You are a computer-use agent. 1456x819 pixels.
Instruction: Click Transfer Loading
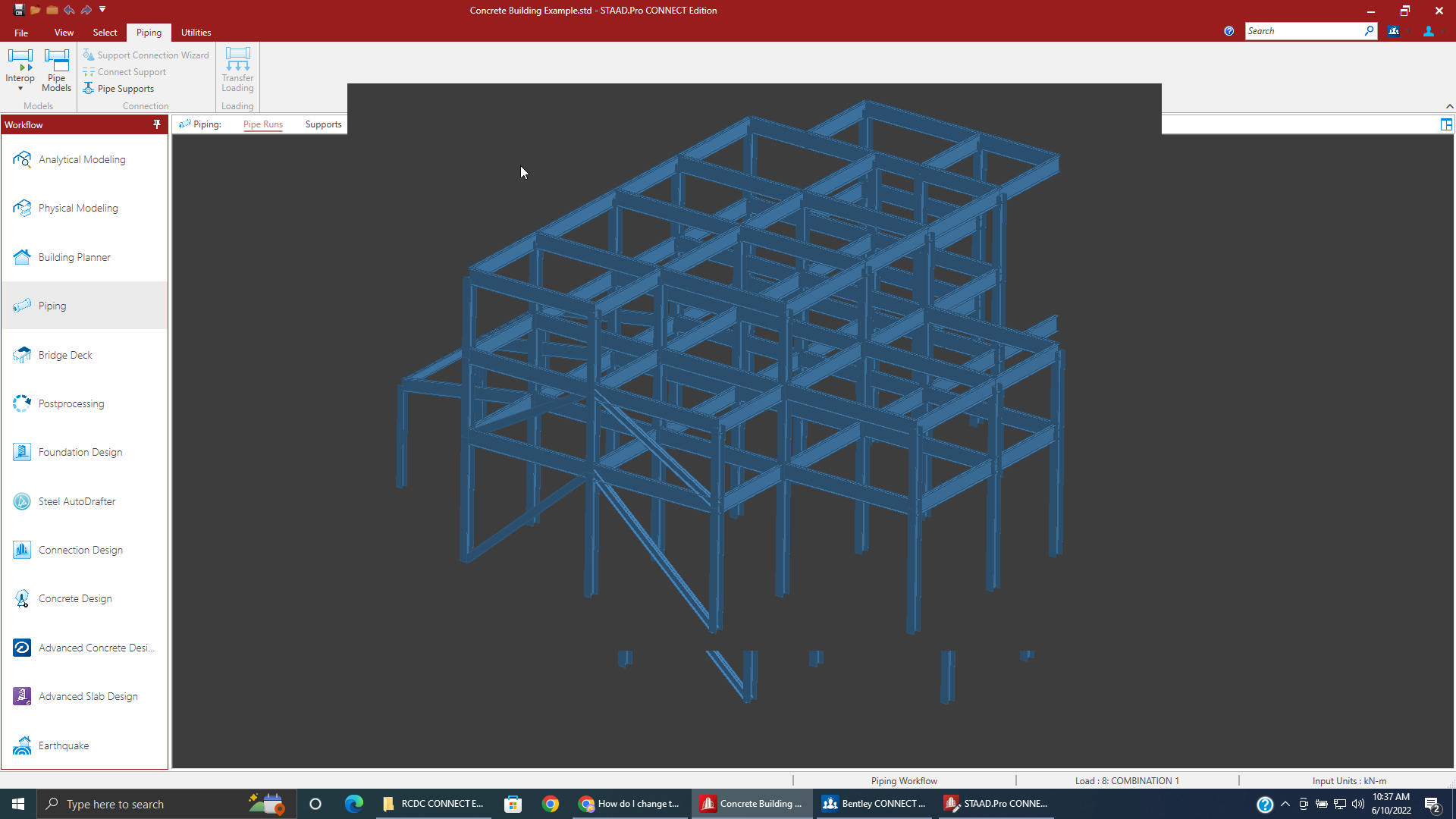pos(237,71)
